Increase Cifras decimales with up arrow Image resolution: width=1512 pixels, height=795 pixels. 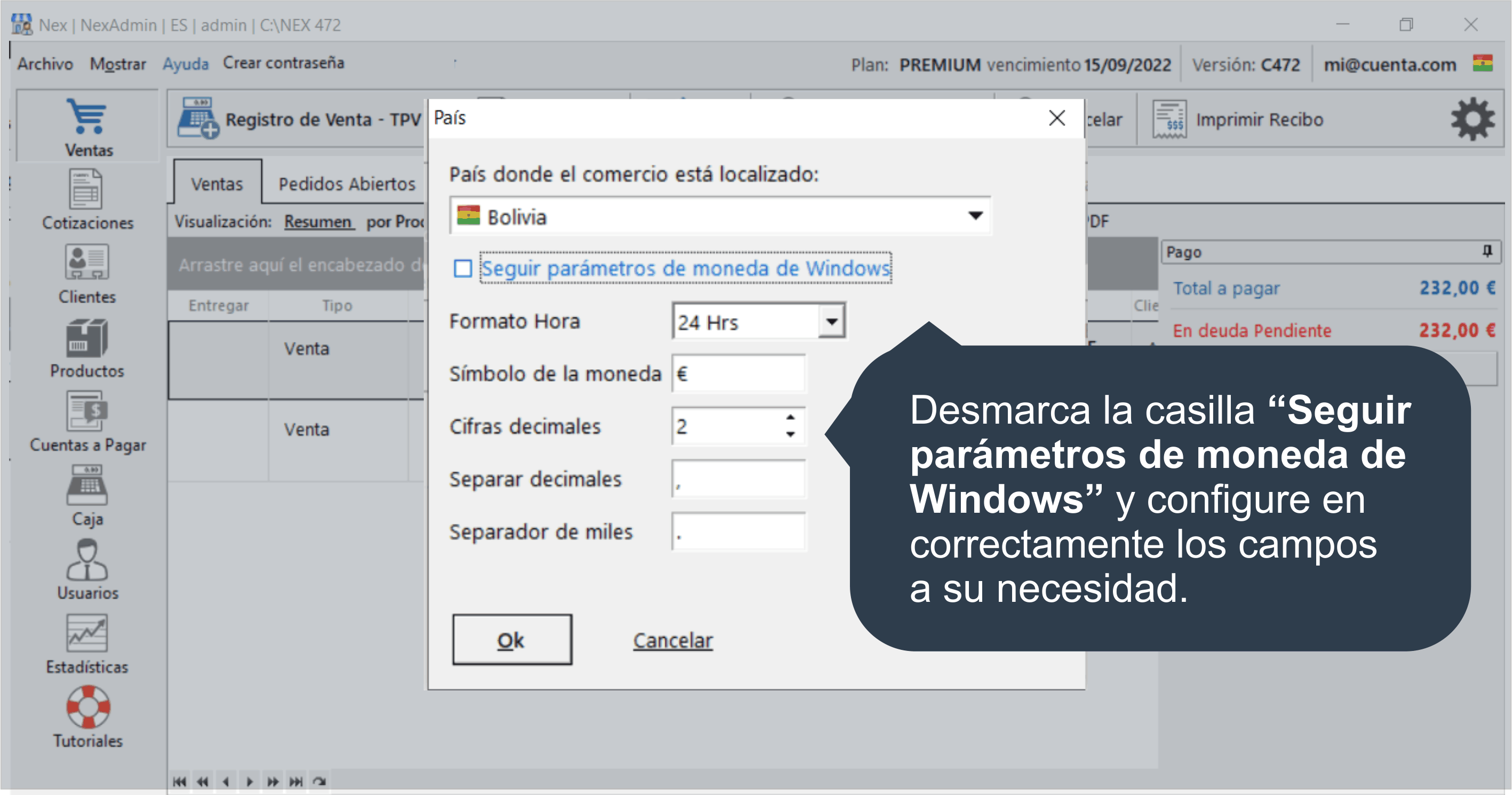click(x=790, y=417)
